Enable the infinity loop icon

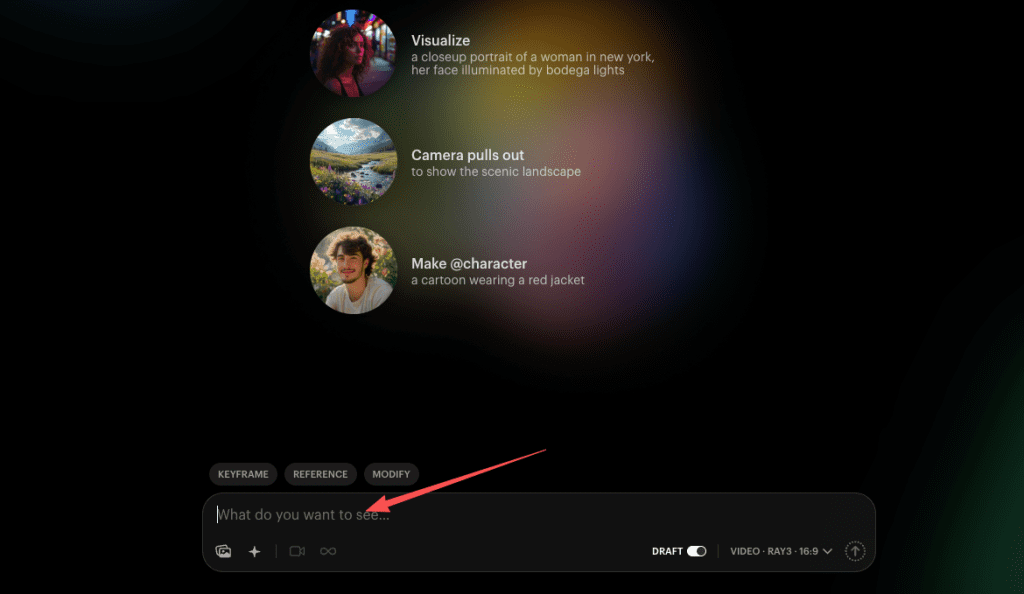328,551
